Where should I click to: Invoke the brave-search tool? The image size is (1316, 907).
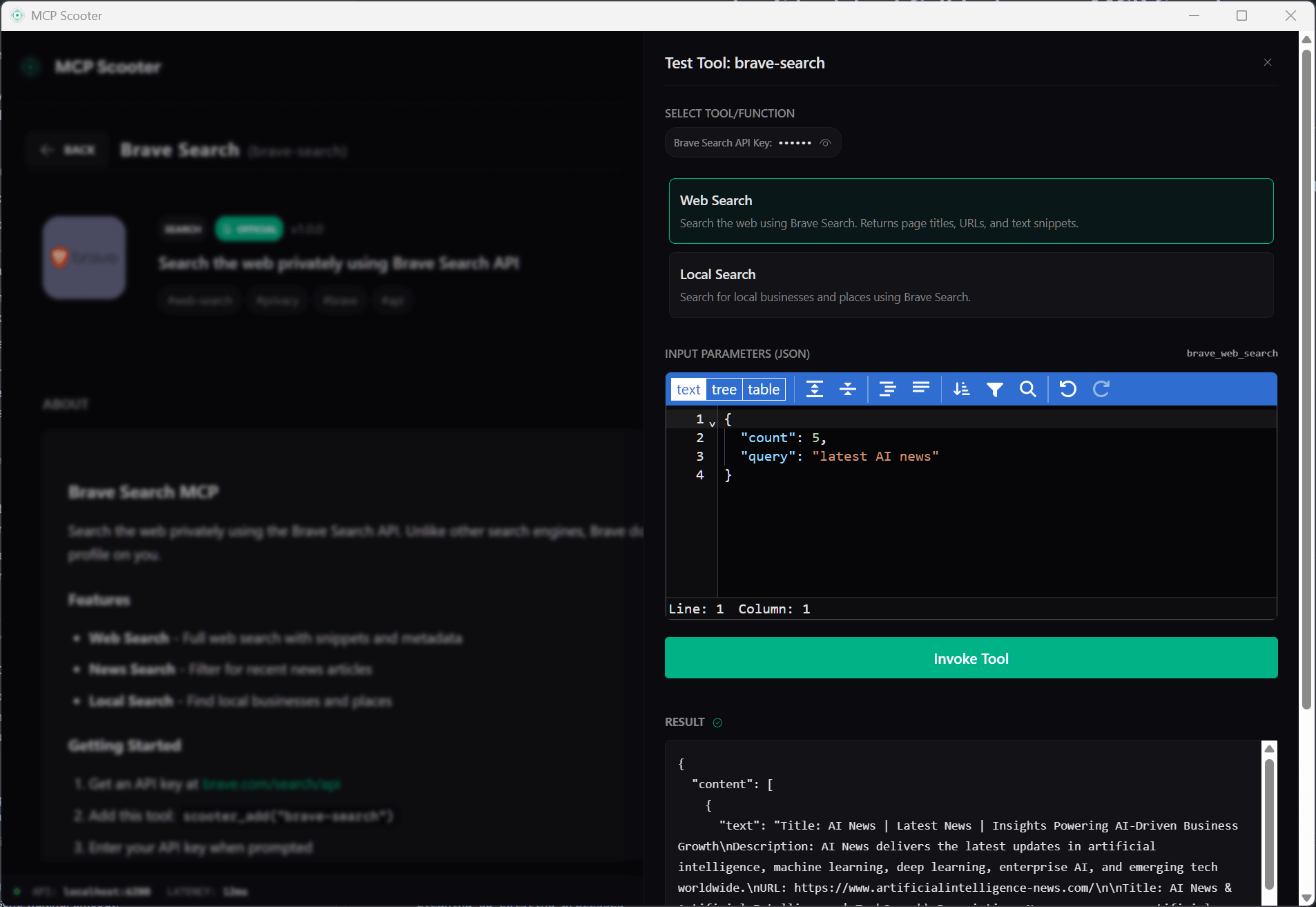tap(971, 658)
